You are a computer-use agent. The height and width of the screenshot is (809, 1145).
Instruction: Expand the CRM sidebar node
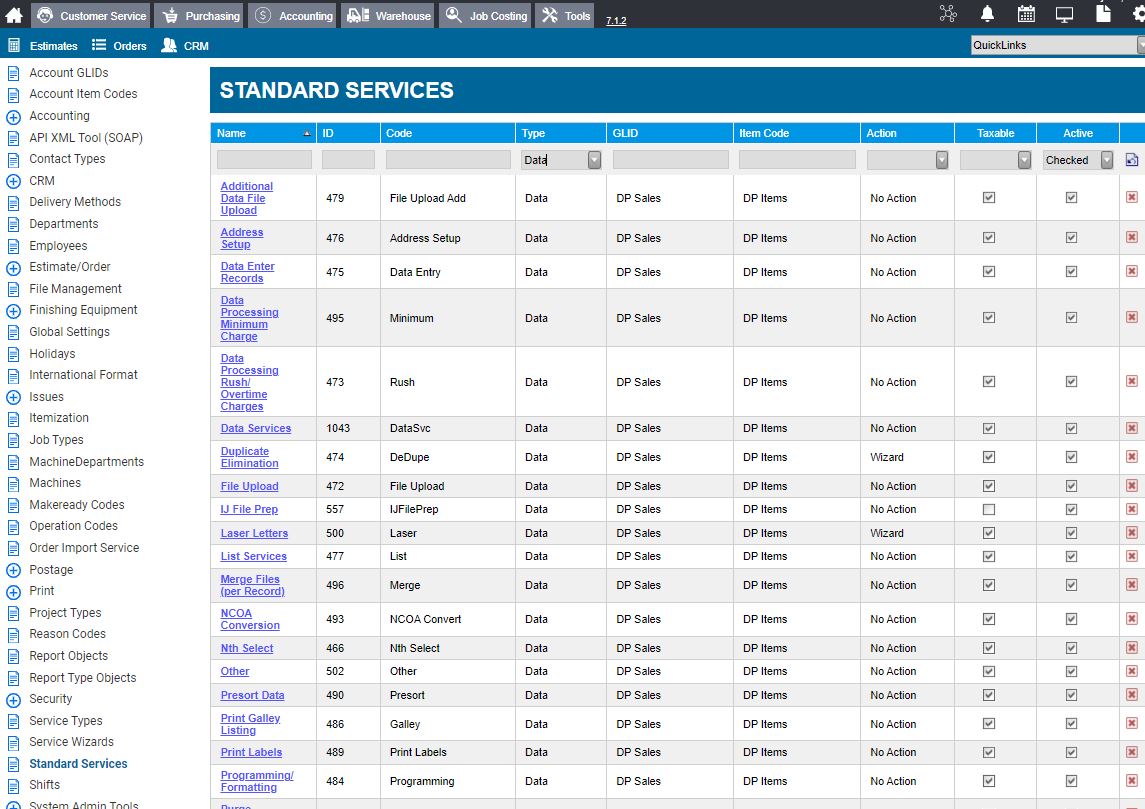(x=13, y=181)
